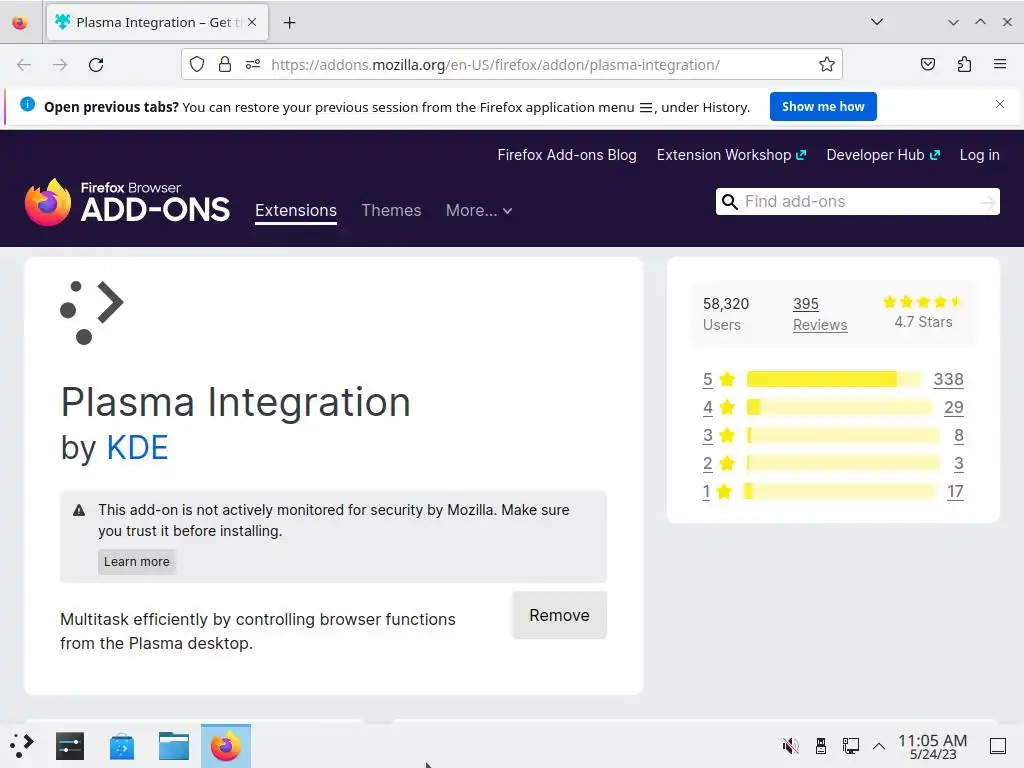Viewport: 1024px width, 768px height.
Task: Open the Firefox application hamburger menu
Action: point(999,64)
